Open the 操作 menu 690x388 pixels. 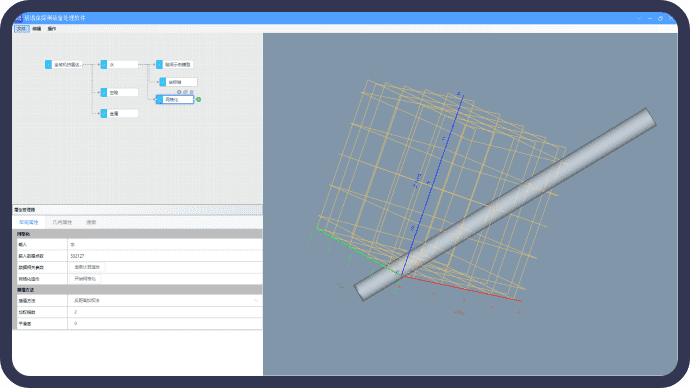(52, 29)
